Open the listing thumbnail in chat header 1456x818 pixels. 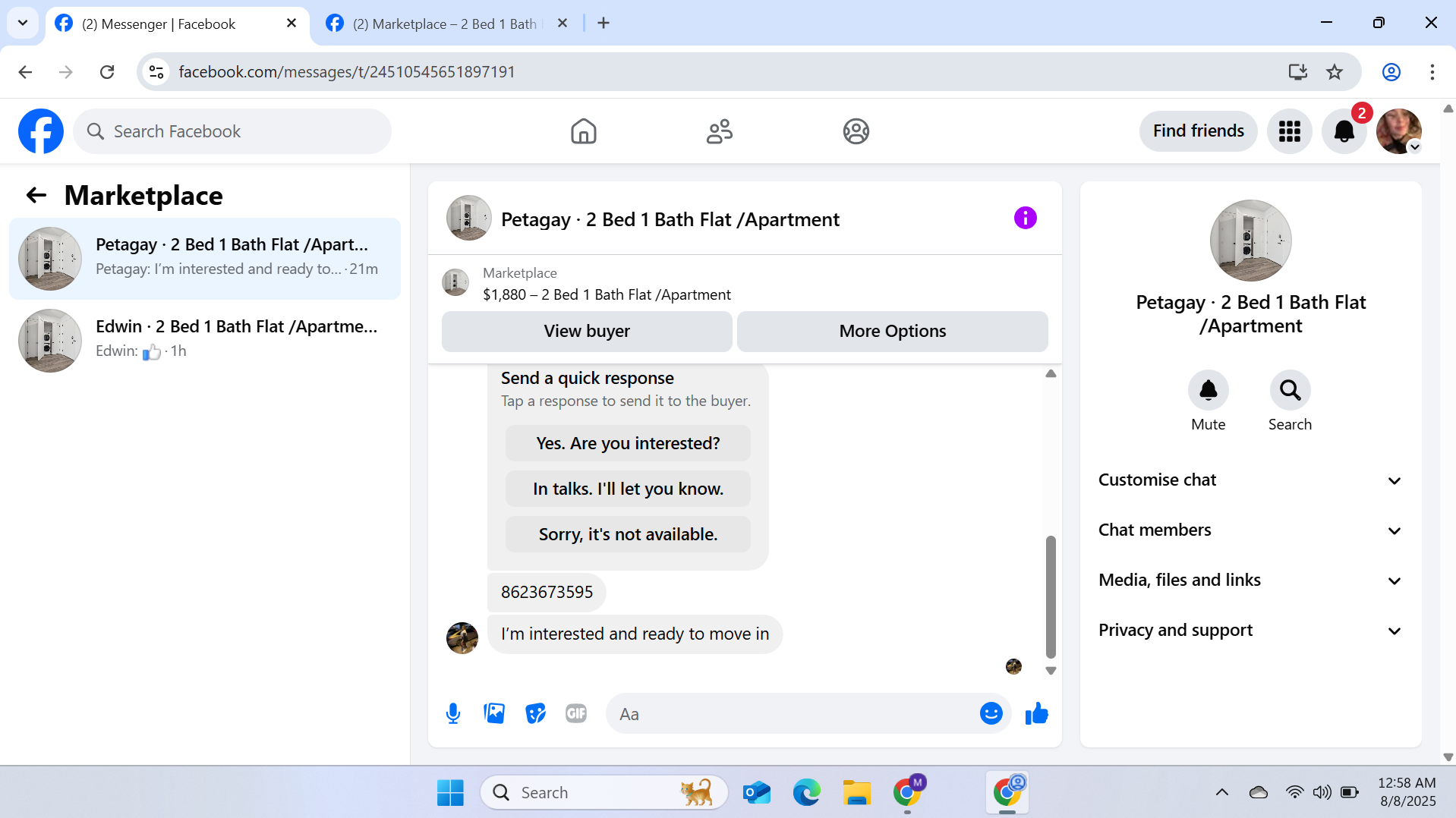[468, 219]
